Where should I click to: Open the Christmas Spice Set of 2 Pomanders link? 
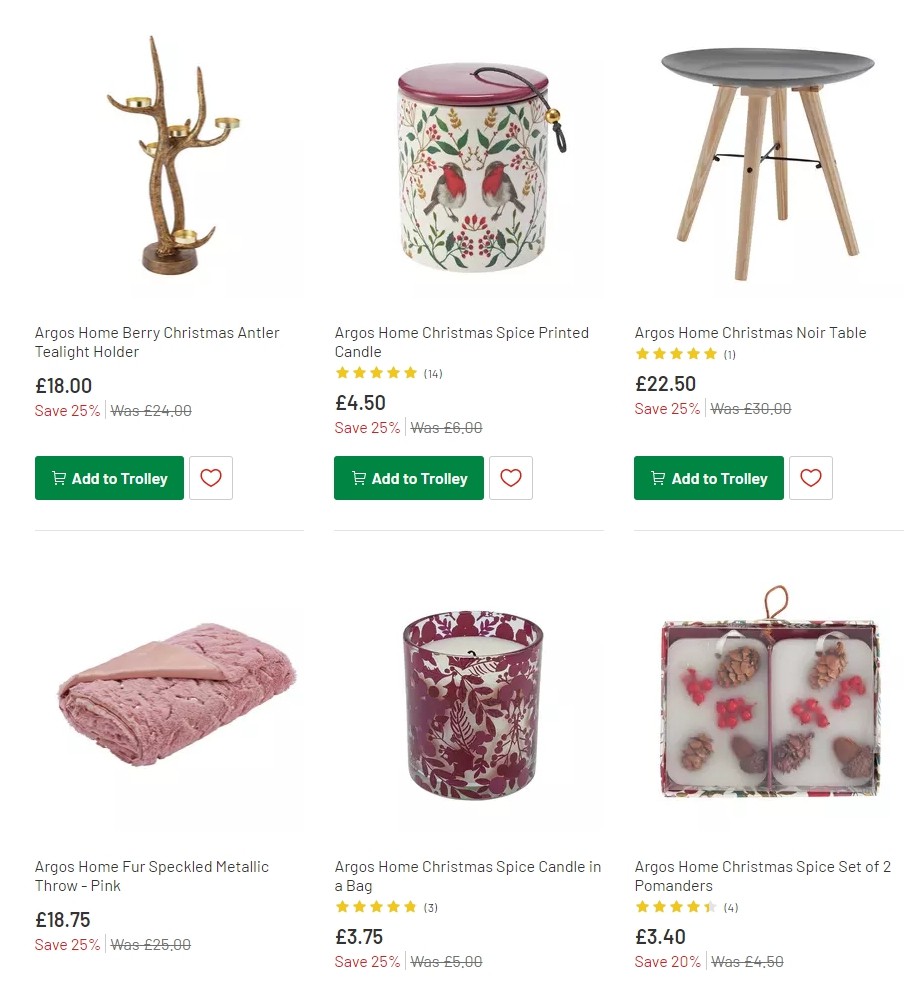tap(763, 877)
